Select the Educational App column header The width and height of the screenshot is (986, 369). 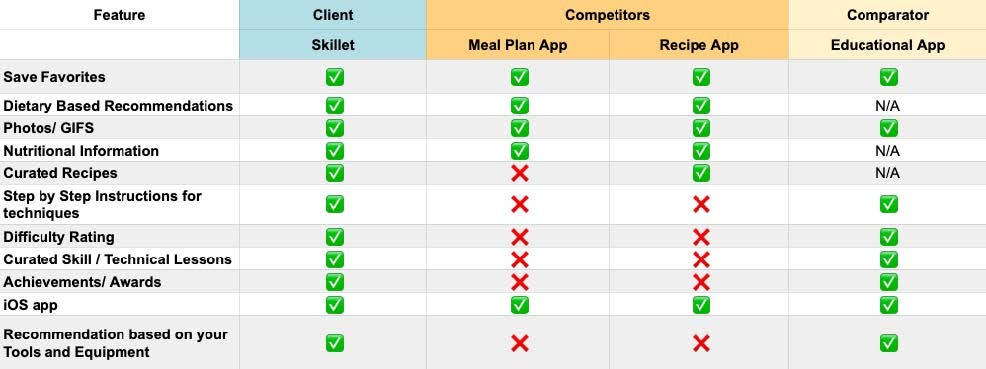[887, 45]
